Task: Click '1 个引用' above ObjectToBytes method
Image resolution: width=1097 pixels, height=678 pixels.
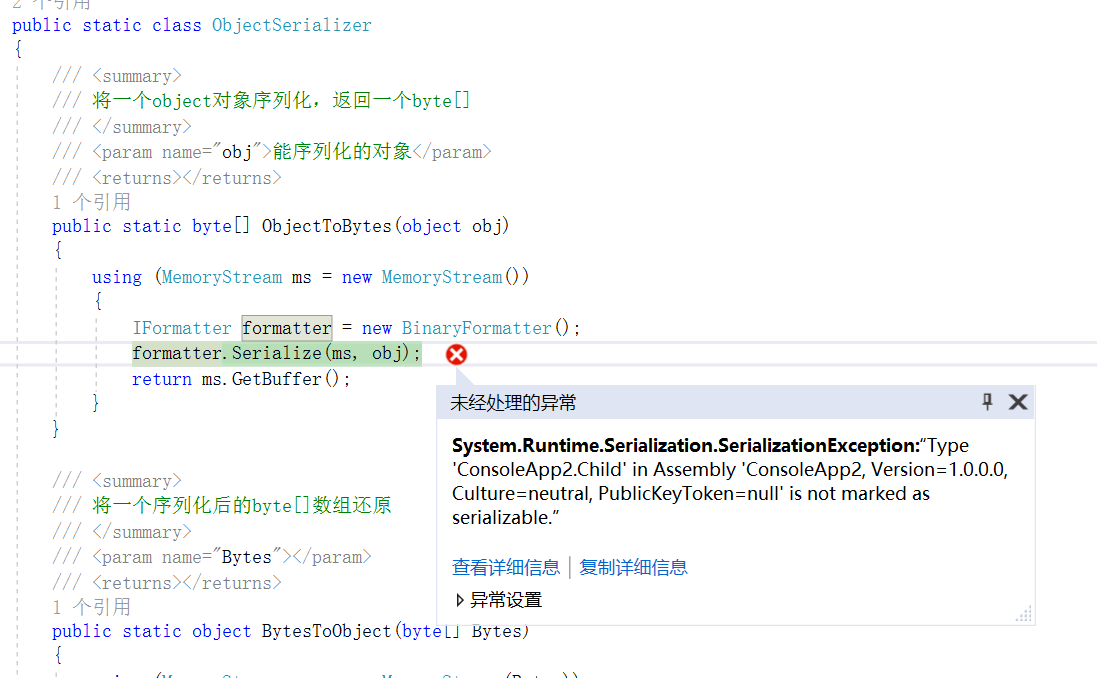Action: point(92,202)
